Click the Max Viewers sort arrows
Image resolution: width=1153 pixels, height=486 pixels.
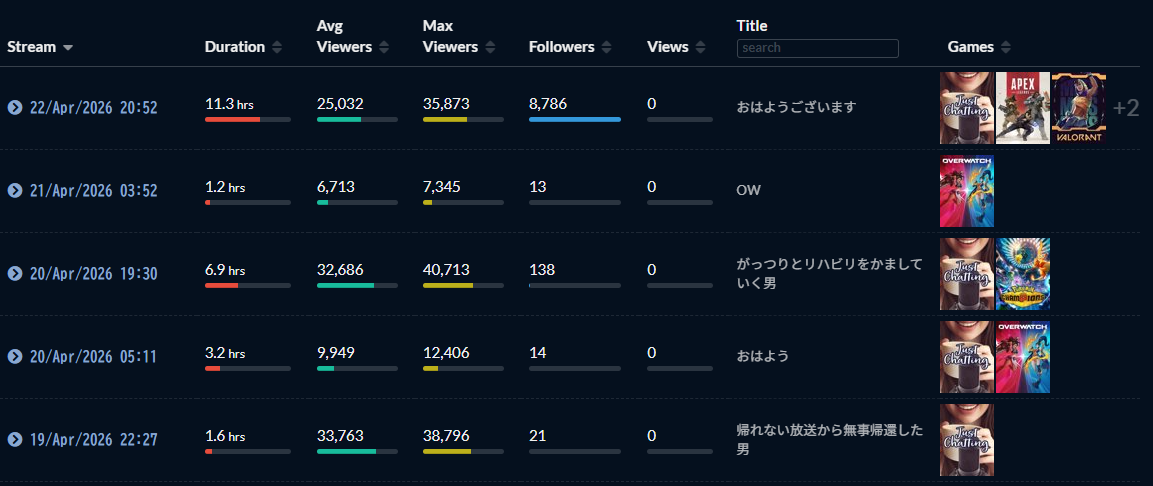coord(490,47)
